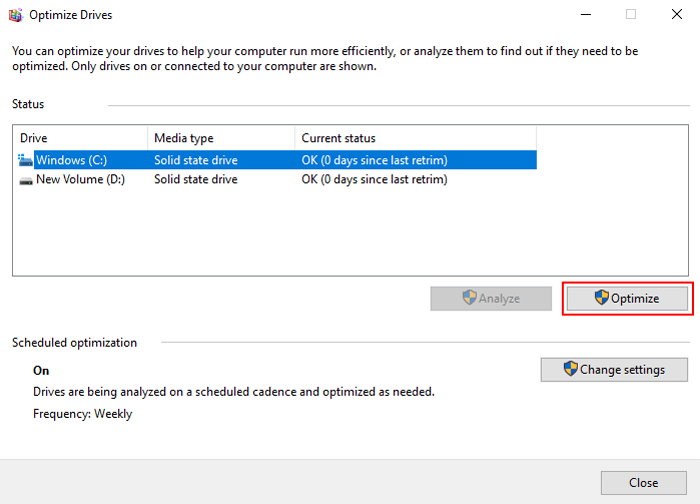The height and width of the screenshot is (504, 700).
Task: Click the Current status column header
Action: [415, 138]
